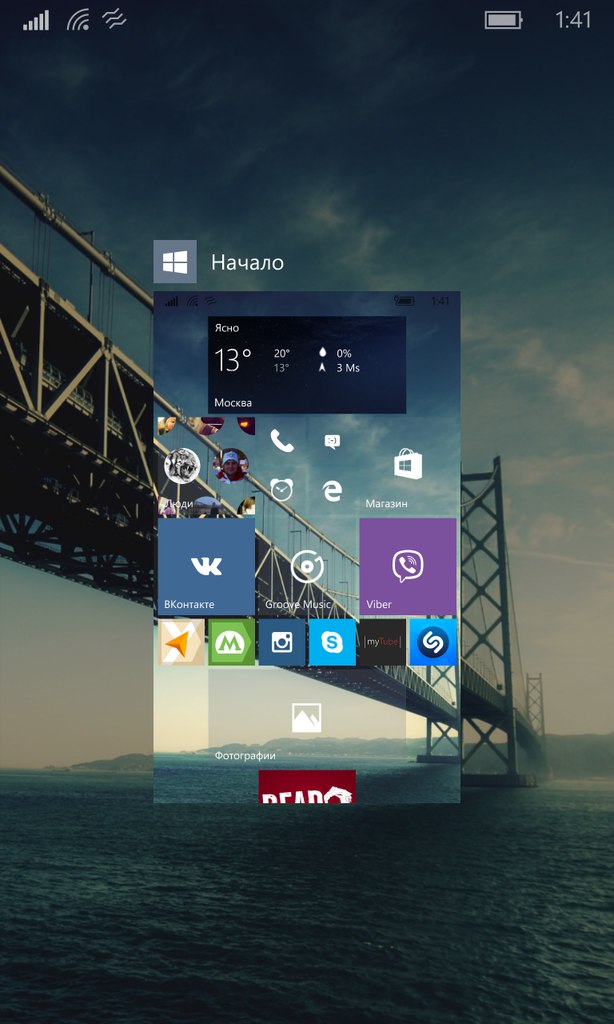614x1024 pixels.
Task: Open the purple Viber tile
Action: coord(407,566)
